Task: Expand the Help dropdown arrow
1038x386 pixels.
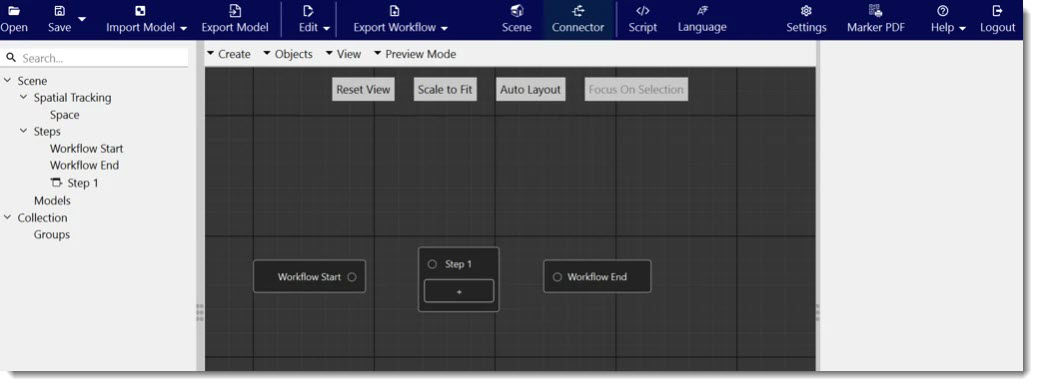Action: pyautogui.click(x=962, y=28)
